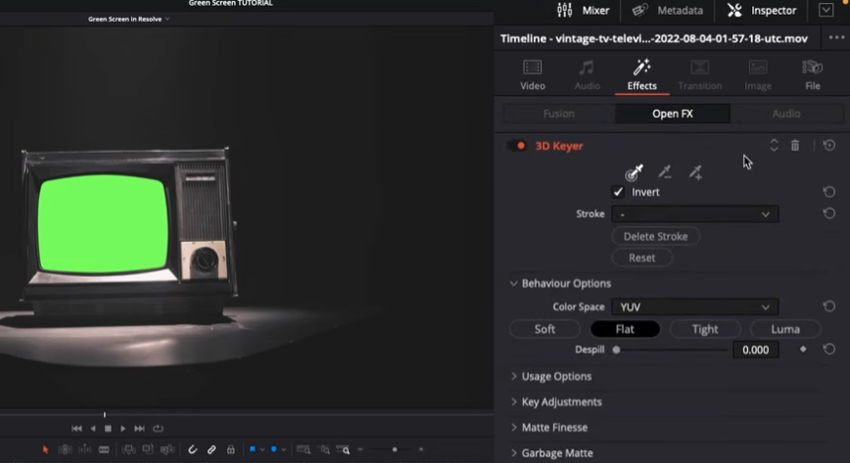This screenshot has width=850, height=463.
Task: Select the Subtract eyedropper tool
Action: click(665, 172)
